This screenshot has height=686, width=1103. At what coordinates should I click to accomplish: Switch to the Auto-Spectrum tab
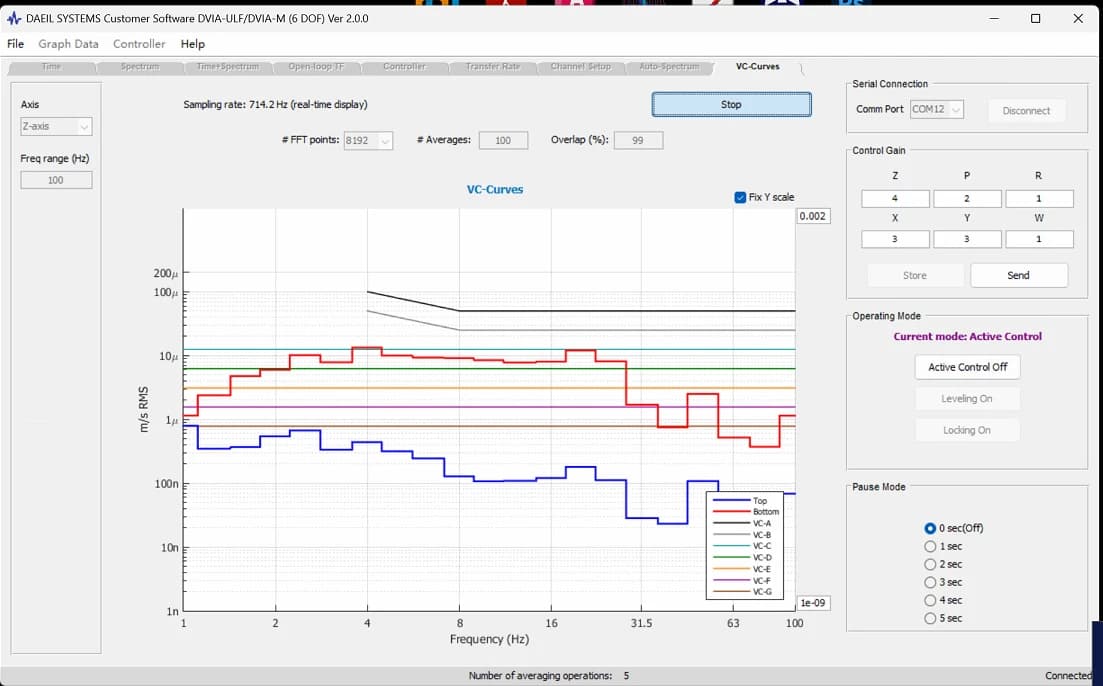(669, 67)
